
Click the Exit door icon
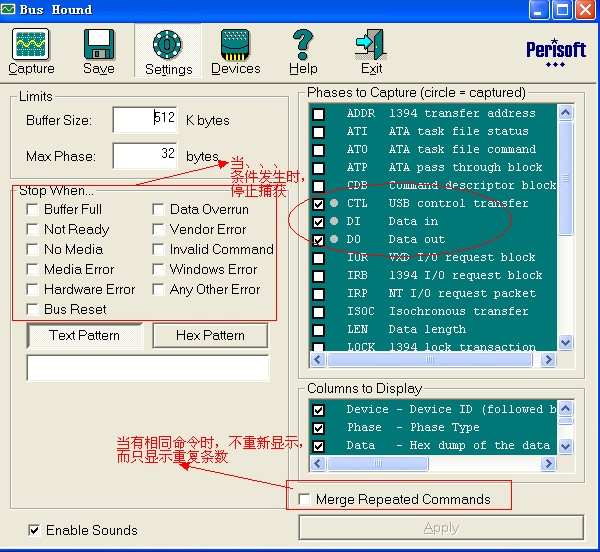(371, 45)
